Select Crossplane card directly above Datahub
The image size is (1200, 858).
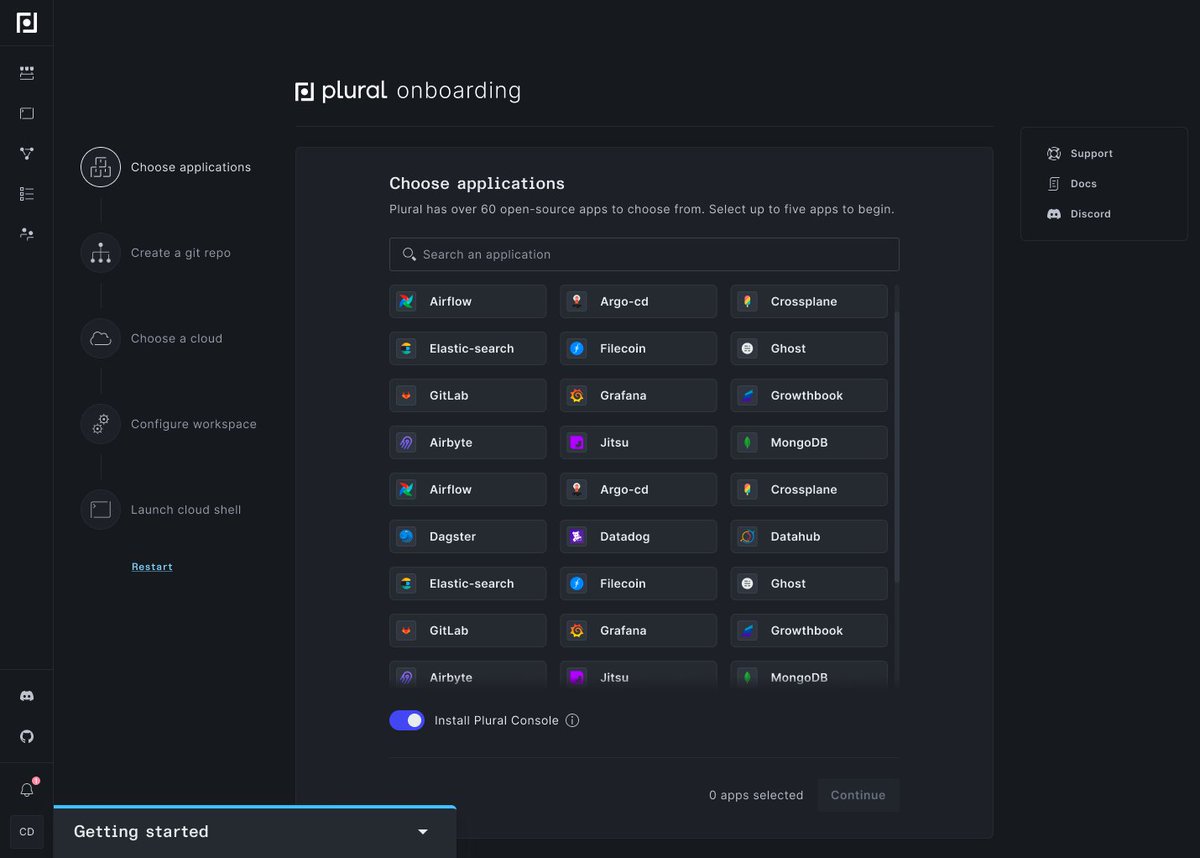point(809,489)
